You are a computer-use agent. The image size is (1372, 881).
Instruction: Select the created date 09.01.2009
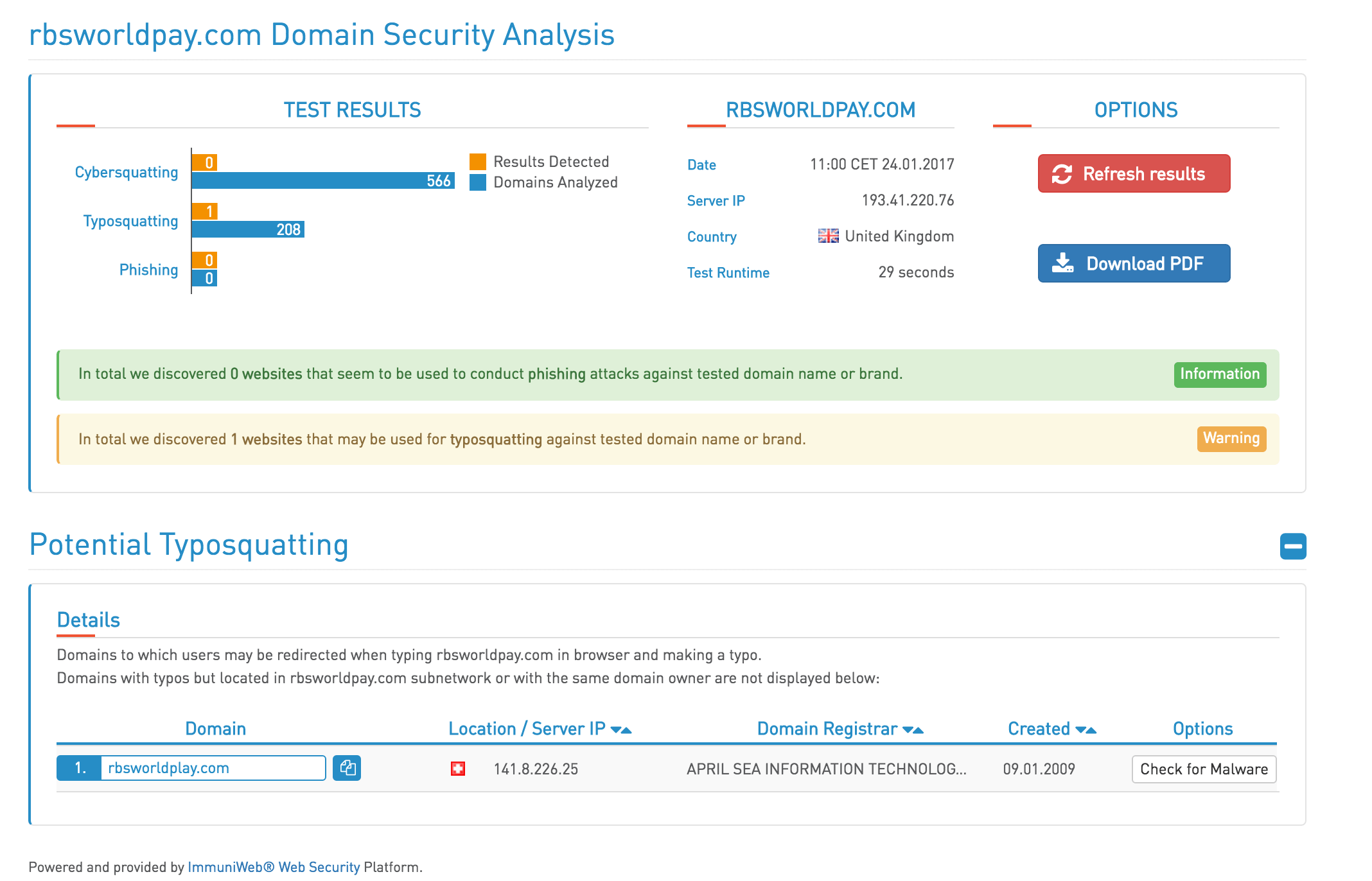1039,769
